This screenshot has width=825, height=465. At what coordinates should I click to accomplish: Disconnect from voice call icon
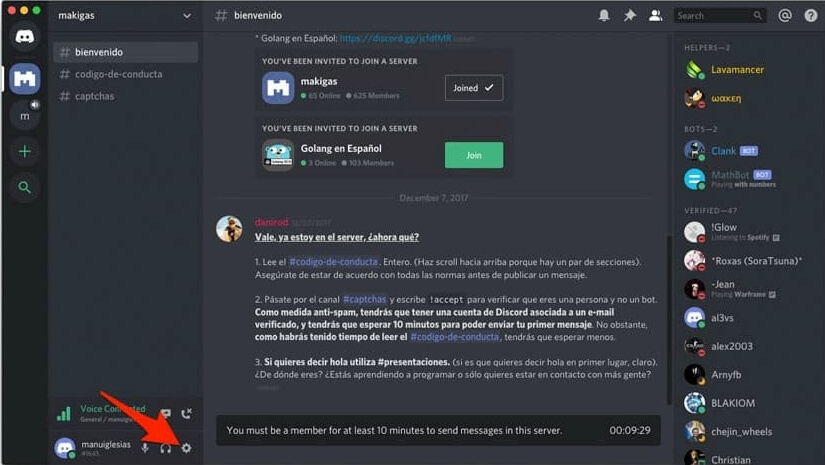click(x=186, y=414)
